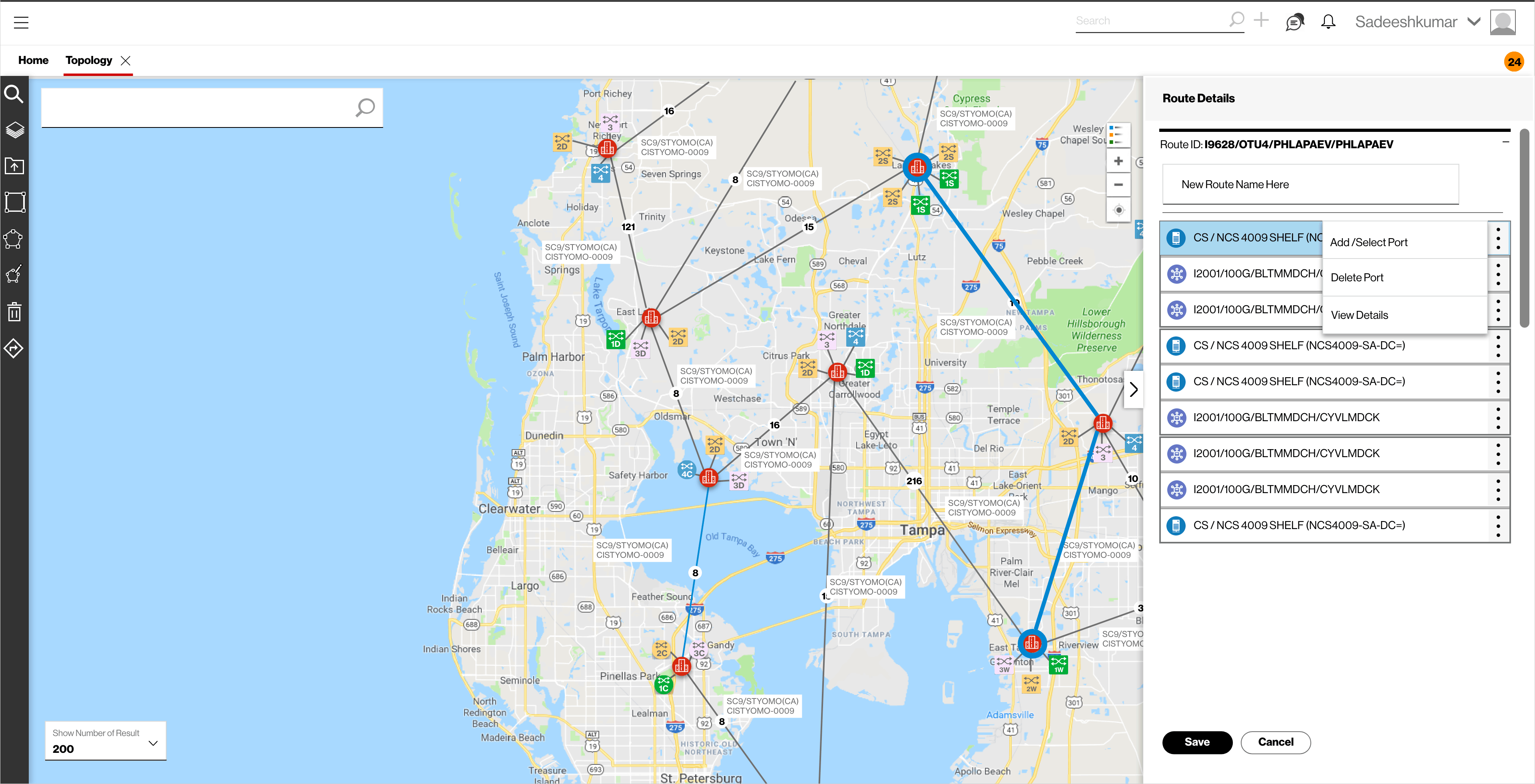
Task: Click the map zoom in button
Action: click(1118, 161)
